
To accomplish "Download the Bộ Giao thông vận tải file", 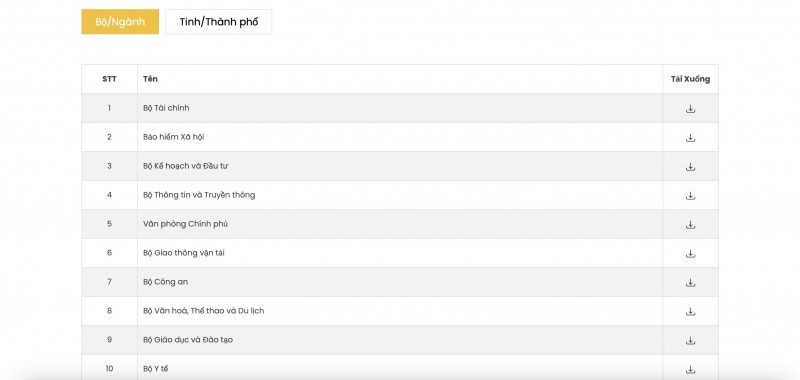I will (690, 254).
